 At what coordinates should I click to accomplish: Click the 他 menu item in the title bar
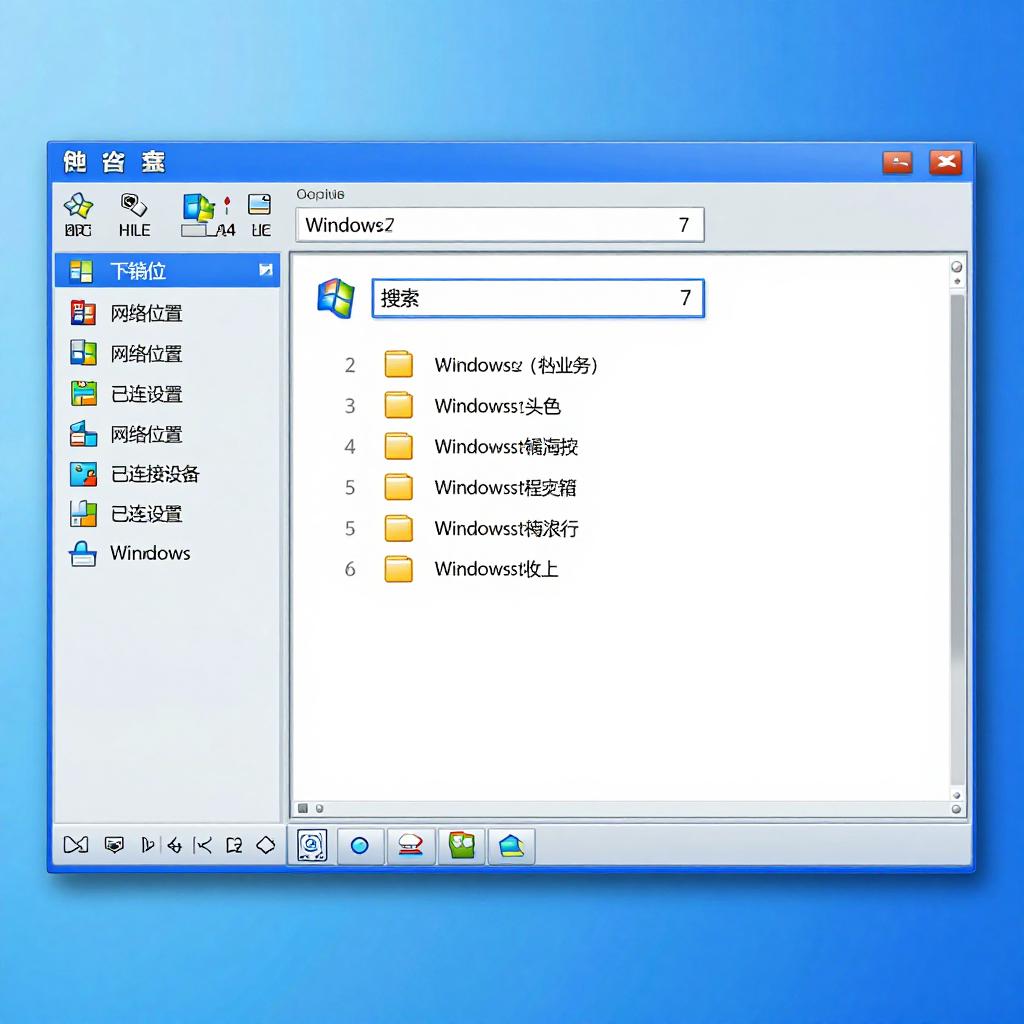[73, 162]
